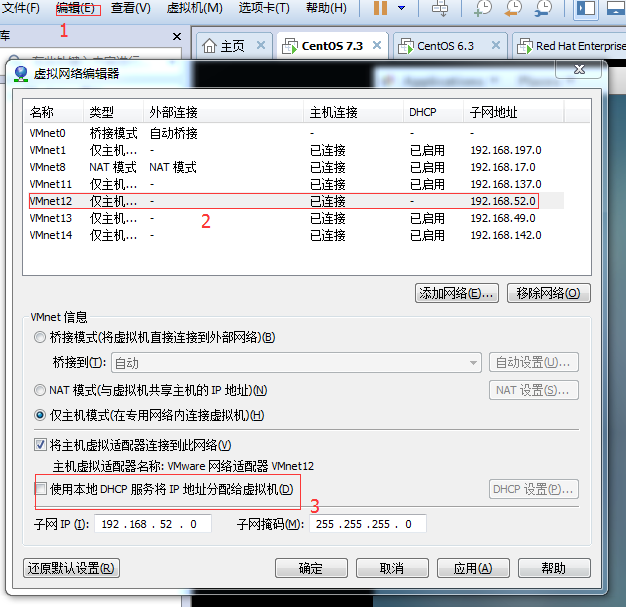626x607 pixels.
Task: Click 移除网络(O) button
Action: point(549,294)
